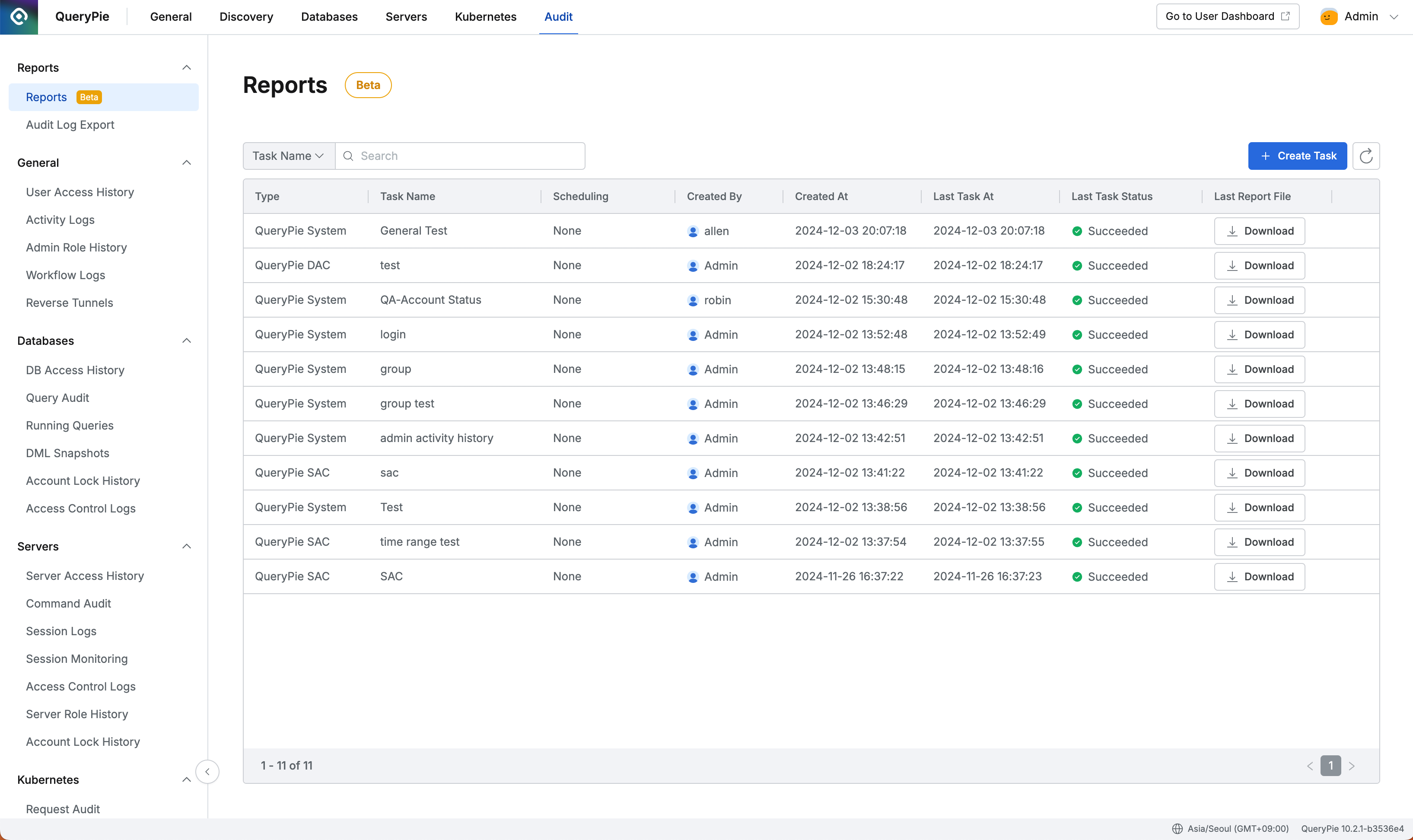The width and height of the screenshot is (1413, 840).
Task: Click the Succeeded check icon for login
Action: 1077,334
